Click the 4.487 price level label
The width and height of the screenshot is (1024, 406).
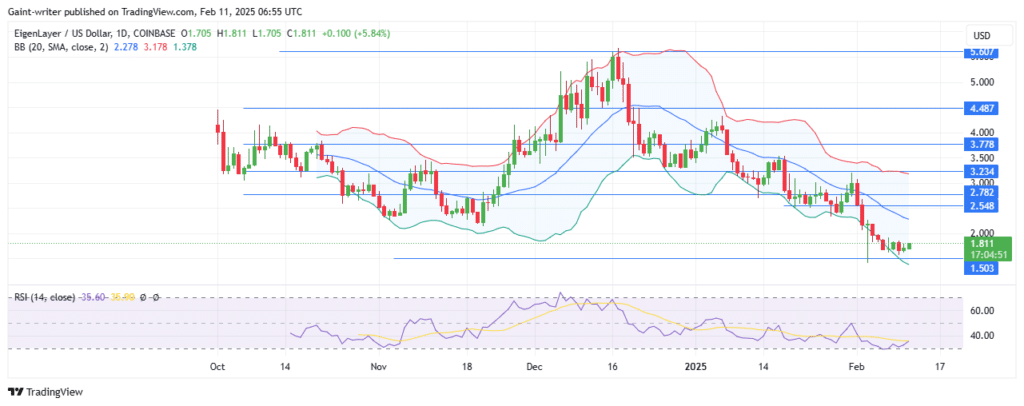[980, 109]
